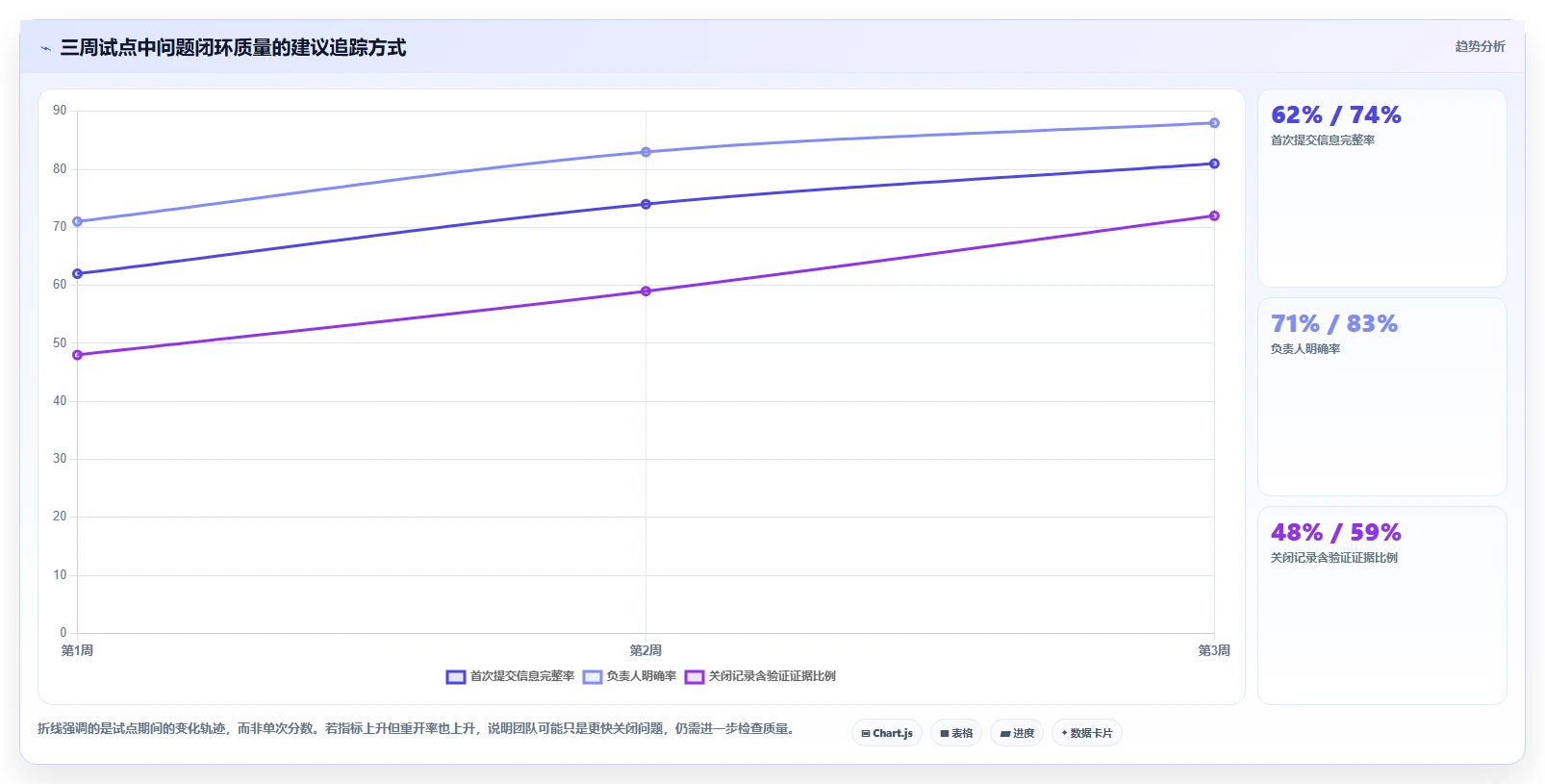Screen dimensions: 1545x784
Task: Click the trend icon beside the title
Action: pyautogui.click(x=46, y=48)
